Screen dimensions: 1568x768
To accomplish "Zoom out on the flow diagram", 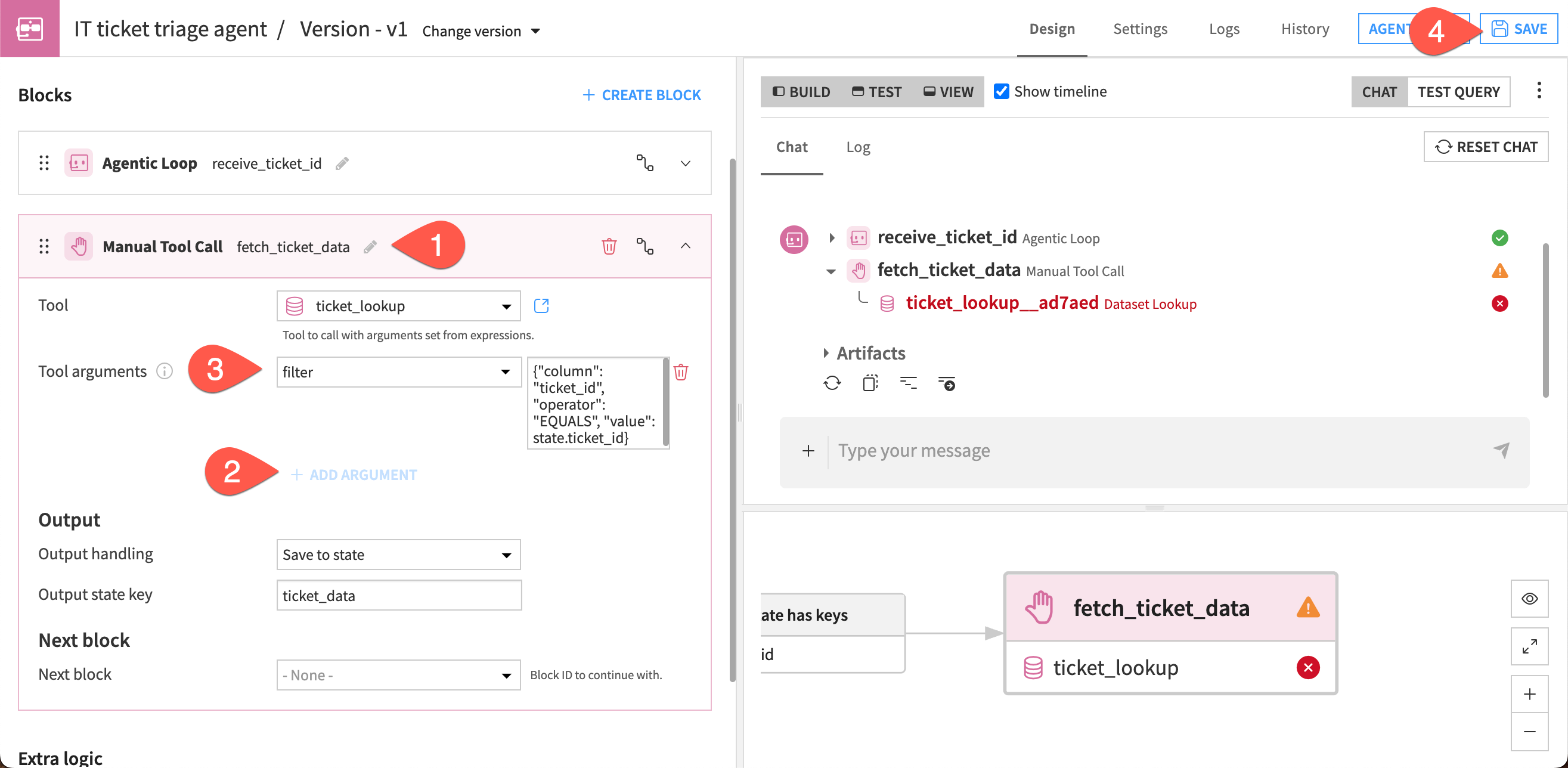I will click(1530, 732).
